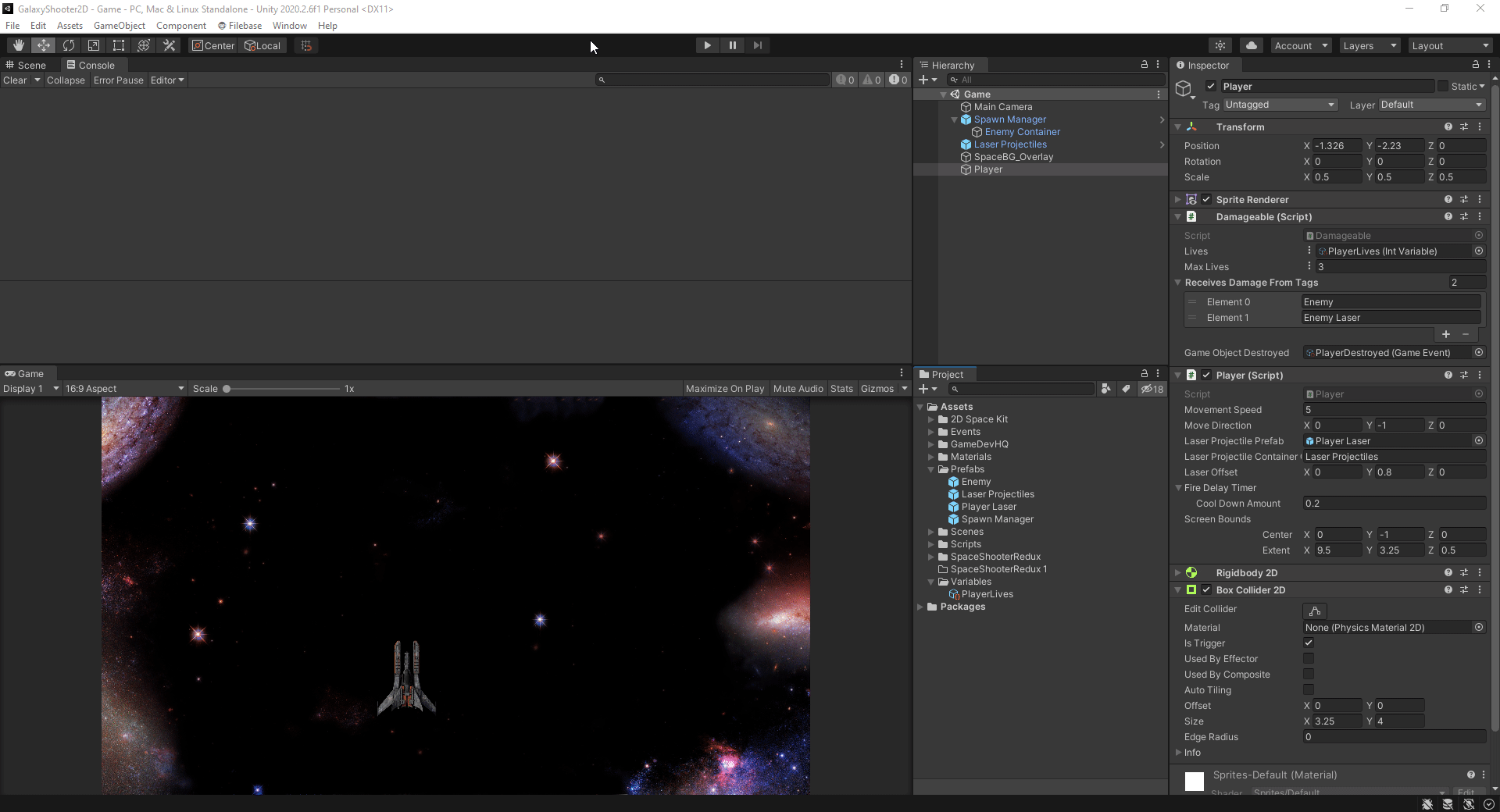Image resolution: width=1500 pixels, height=812 pixels.
Task: Switch to the Console tab
Action: pyautogui.click(x=91, y=65)
